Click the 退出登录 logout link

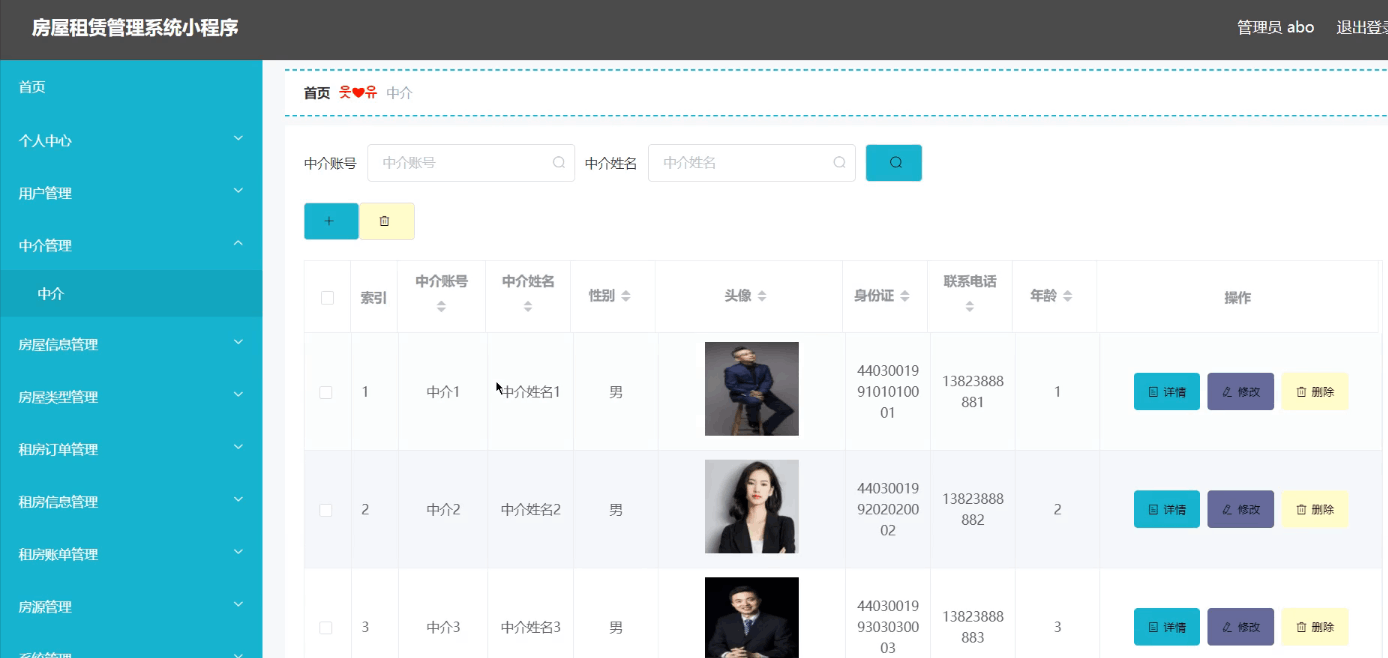[1363, 27]
